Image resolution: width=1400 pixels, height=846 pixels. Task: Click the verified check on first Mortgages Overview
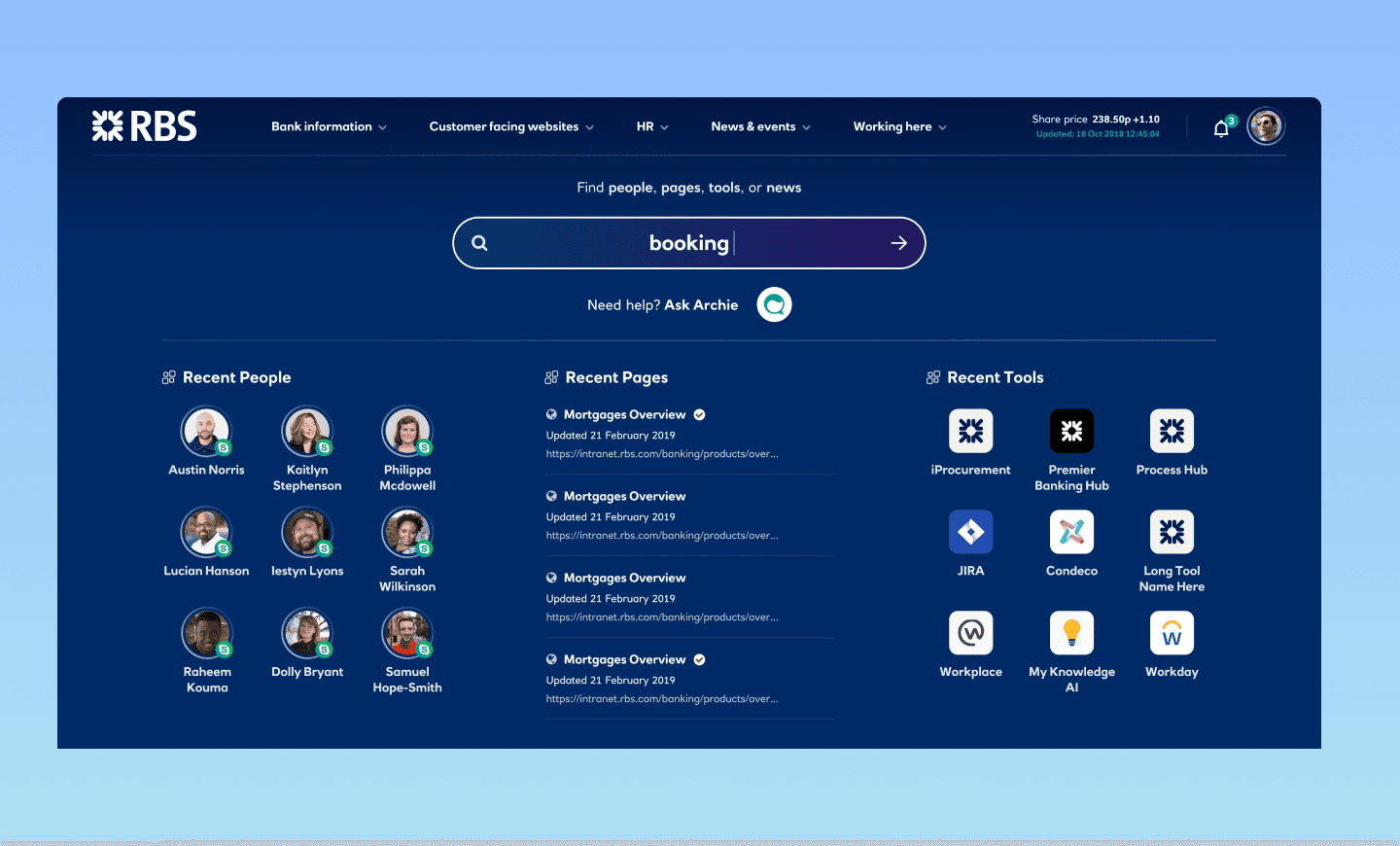pos(699,414)
